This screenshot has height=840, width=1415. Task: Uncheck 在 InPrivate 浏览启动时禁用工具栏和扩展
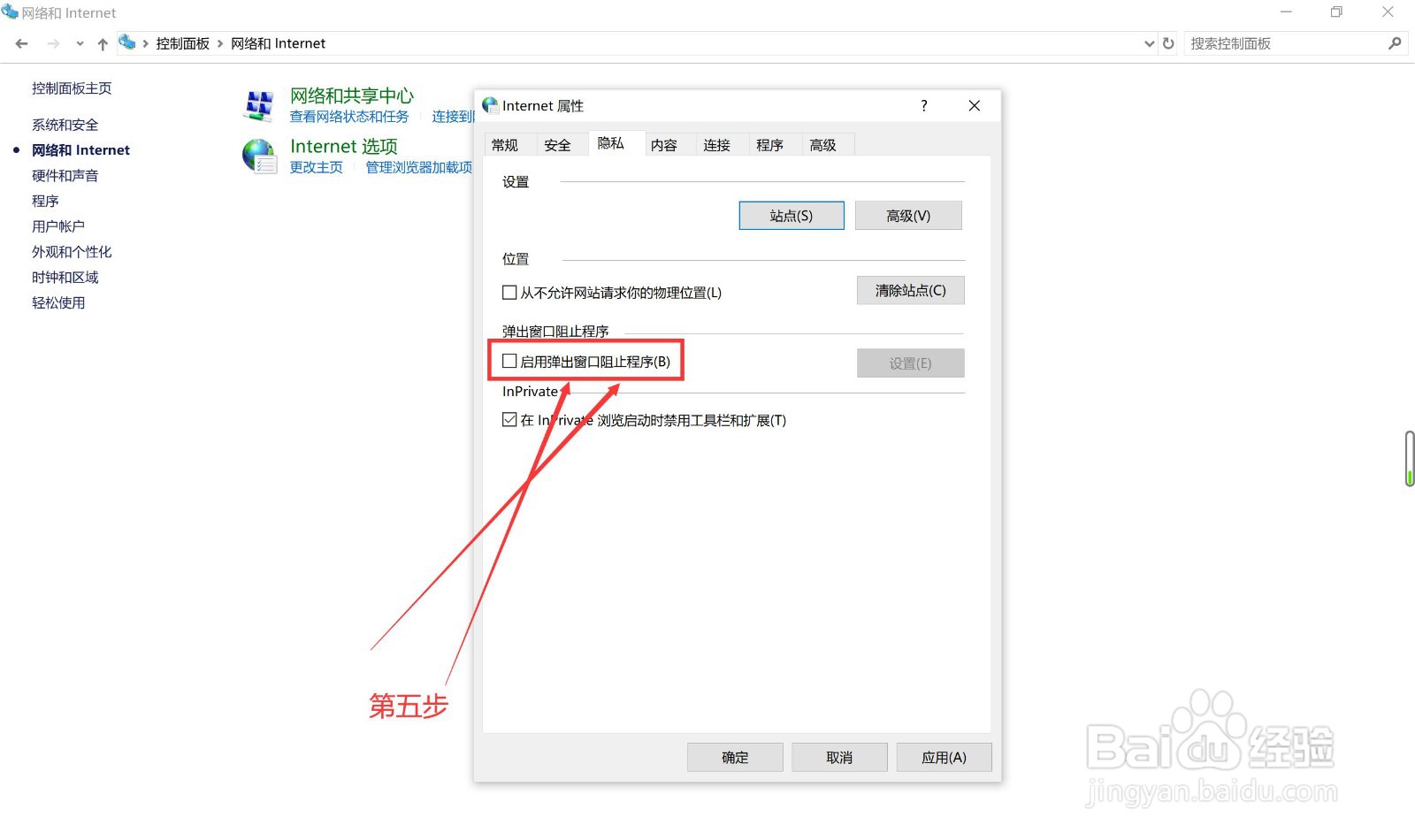click(x=509, y=420)
